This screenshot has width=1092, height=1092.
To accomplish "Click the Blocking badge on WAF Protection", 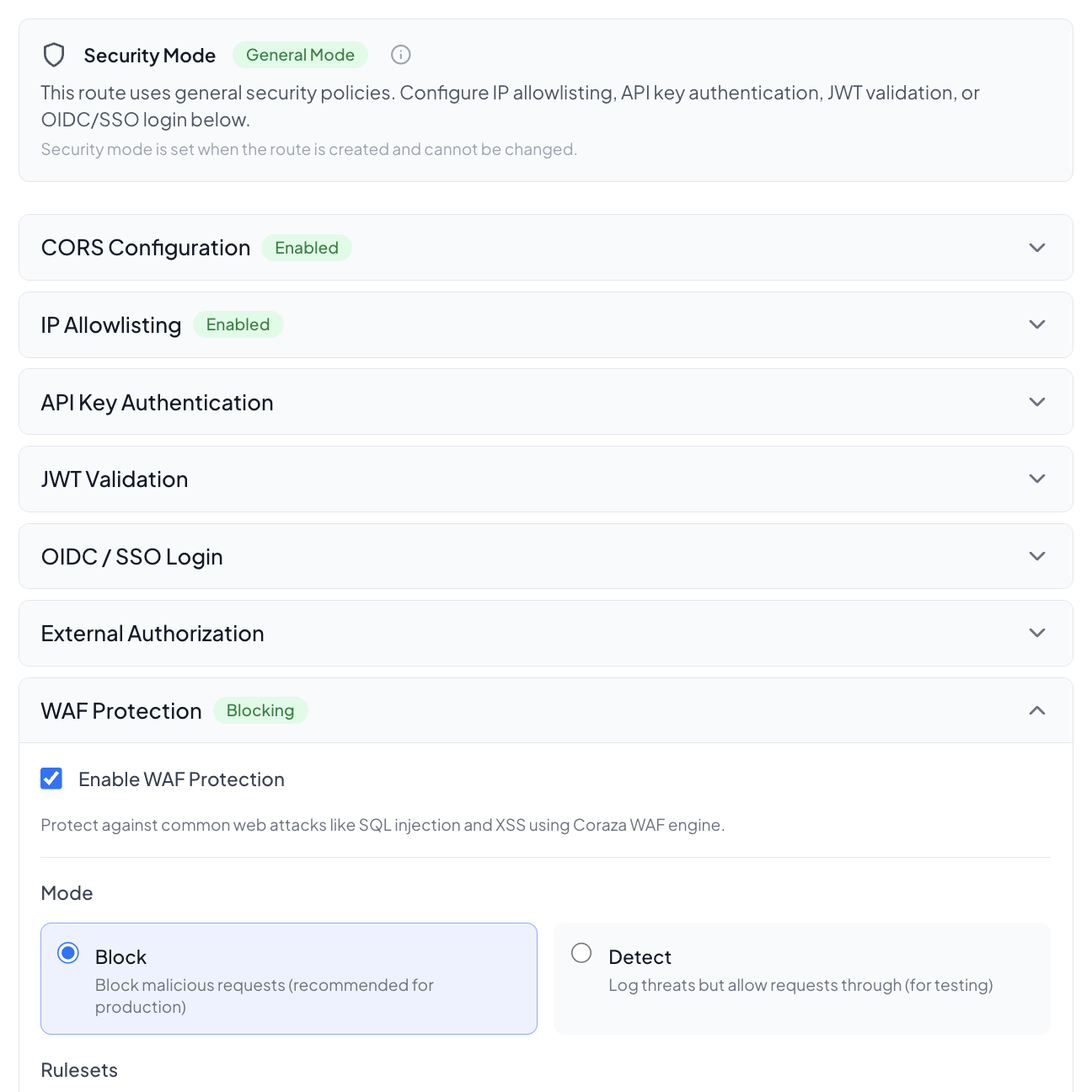I will (260, 710).
